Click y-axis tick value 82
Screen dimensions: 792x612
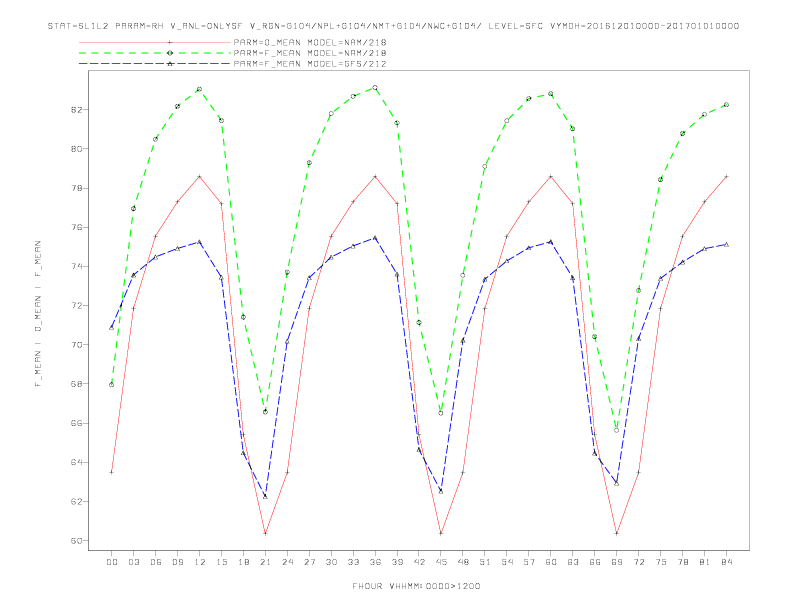(76, 110)
